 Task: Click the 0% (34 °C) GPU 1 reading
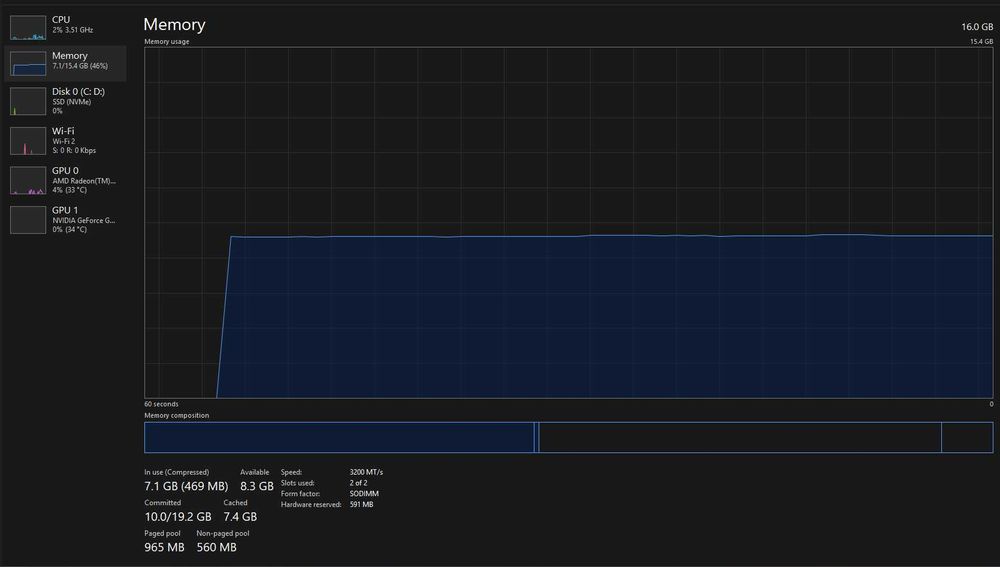(70, 230)
